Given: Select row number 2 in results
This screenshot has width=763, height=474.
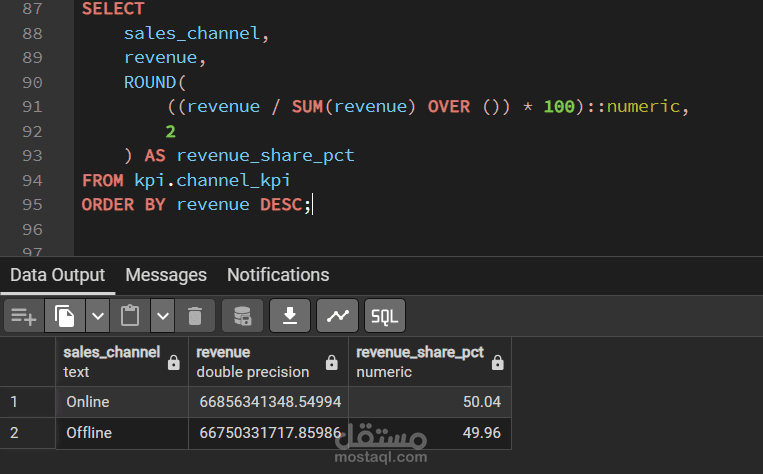Looking at the screenshot, I should pos(28,433).
